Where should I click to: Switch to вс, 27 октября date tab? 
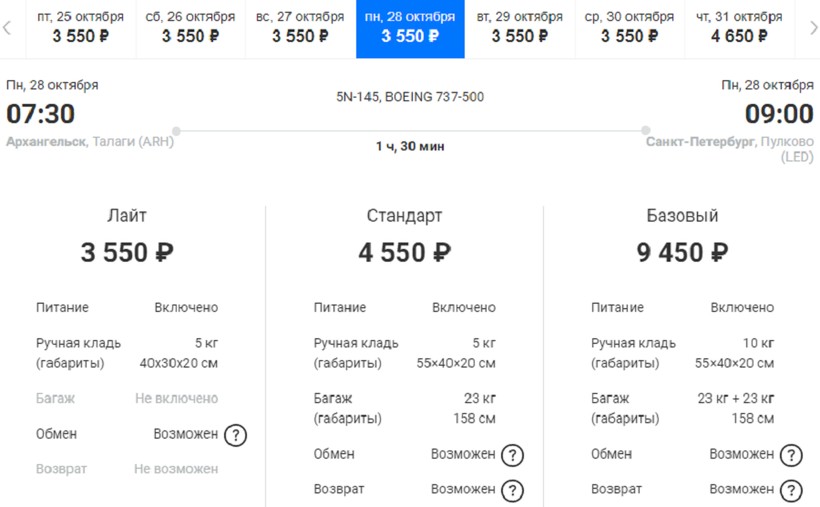[300, 27]
